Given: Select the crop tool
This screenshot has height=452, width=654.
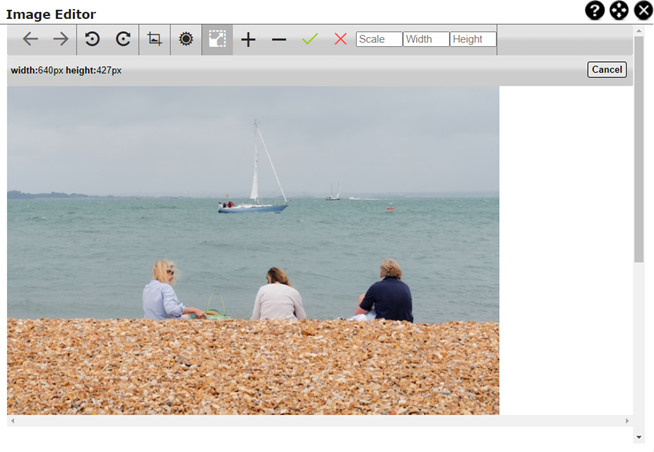Looking at the screenshot, I should [154, 39].
